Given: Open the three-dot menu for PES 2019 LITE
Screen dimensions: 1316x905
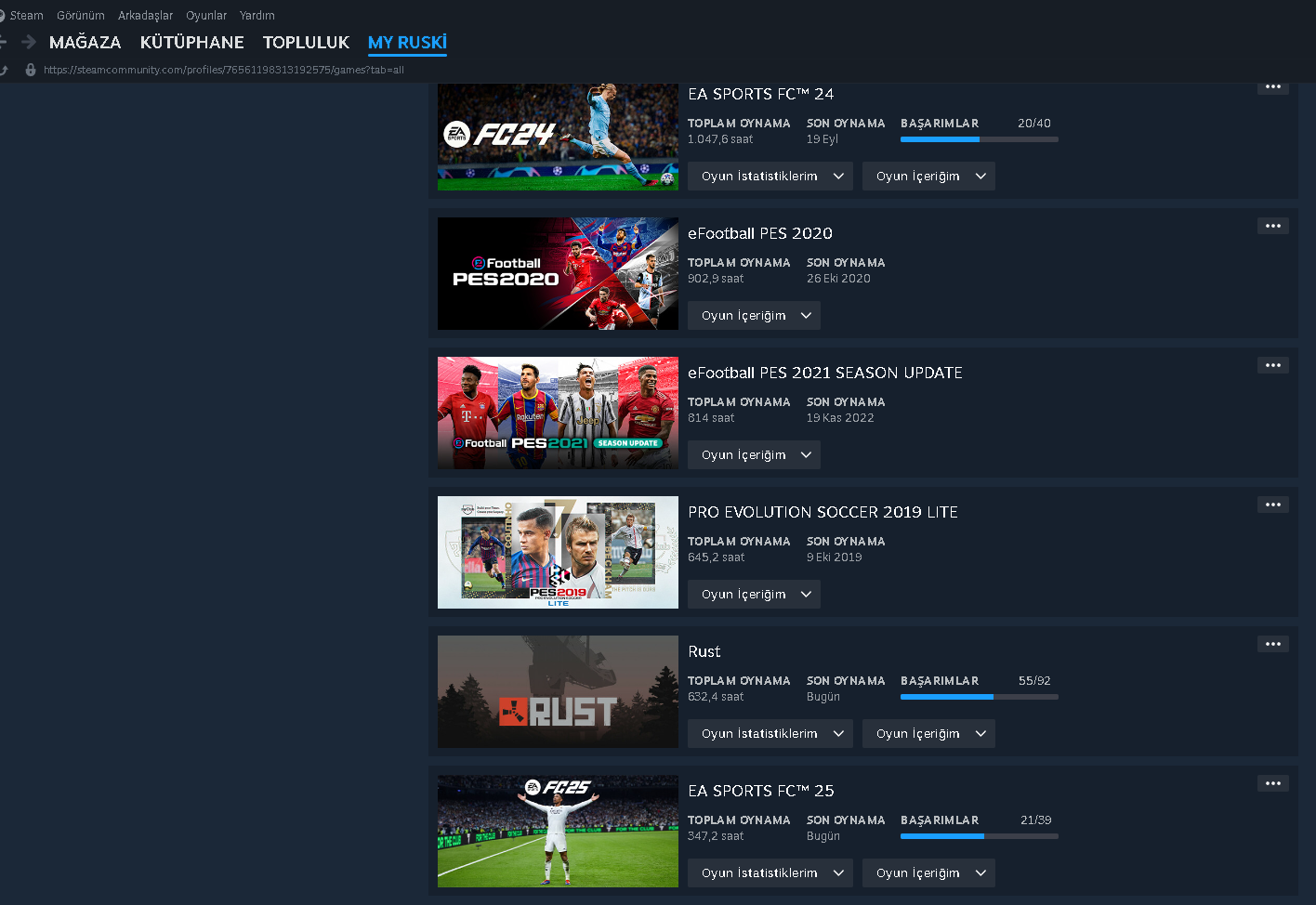Looking at the screenshot, I should pyautogui.click(x=1273, y=505).
